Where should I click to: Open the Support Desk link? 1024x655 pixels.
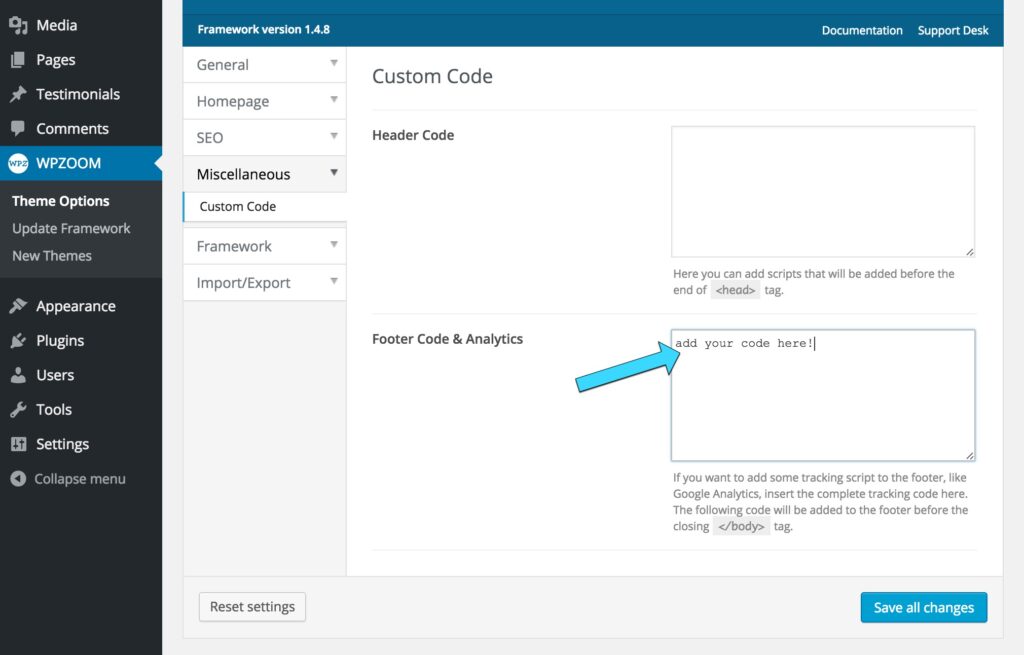[x=953, y=30]
